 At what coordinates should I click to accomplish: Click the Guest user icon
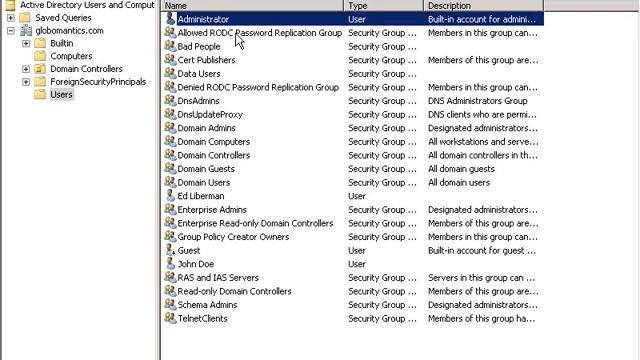(x=170, y=250)
